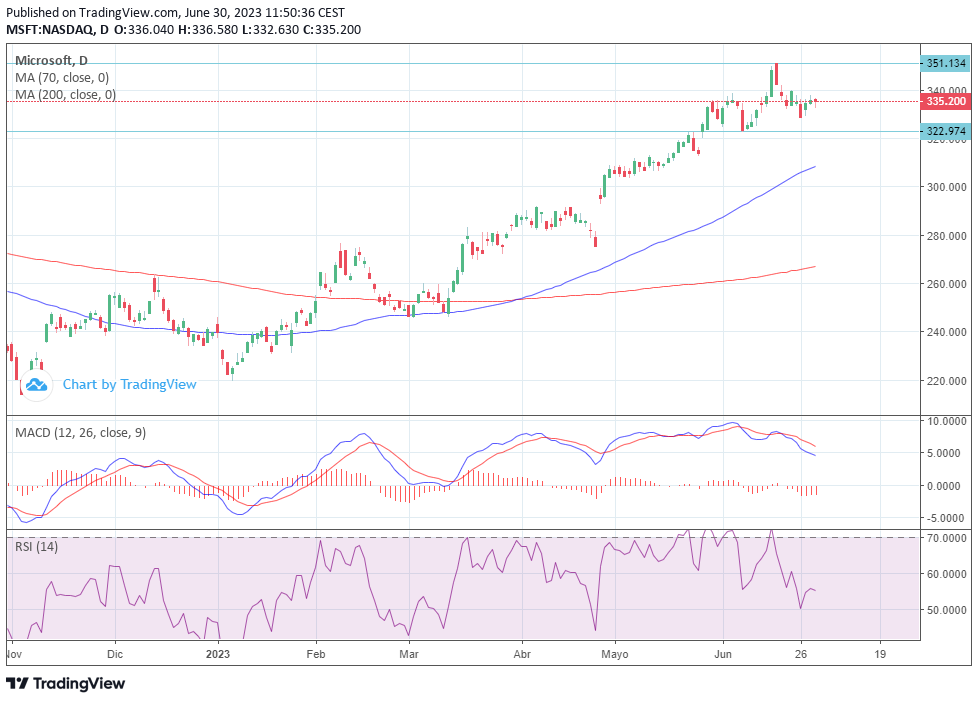Screen dimensions: 978x702
Task: Click the -5.0000 MACD axis label
Action: coord(947,518)
